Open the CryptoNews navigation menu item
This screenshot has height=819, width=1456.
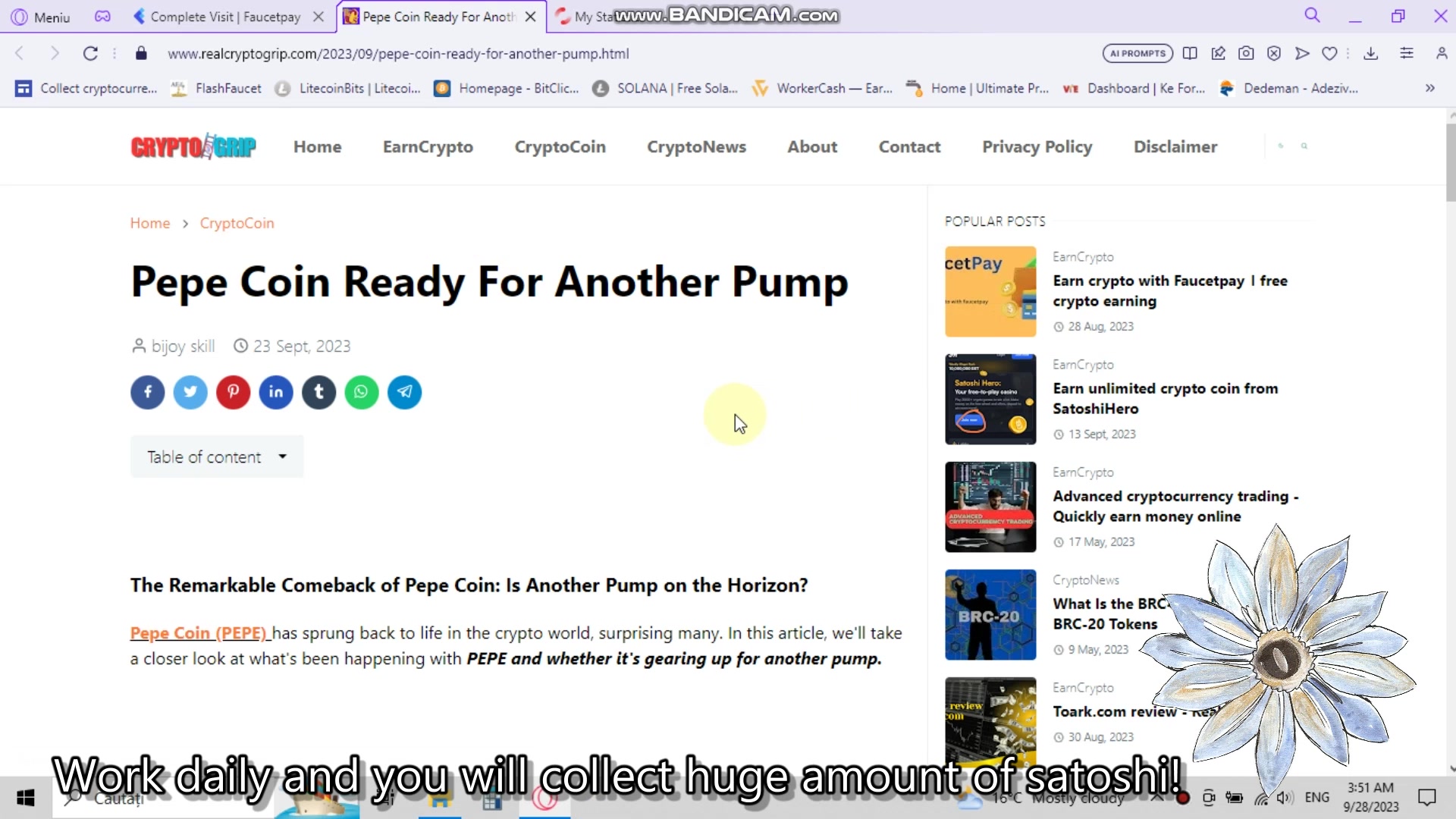[x=696, y=146]
